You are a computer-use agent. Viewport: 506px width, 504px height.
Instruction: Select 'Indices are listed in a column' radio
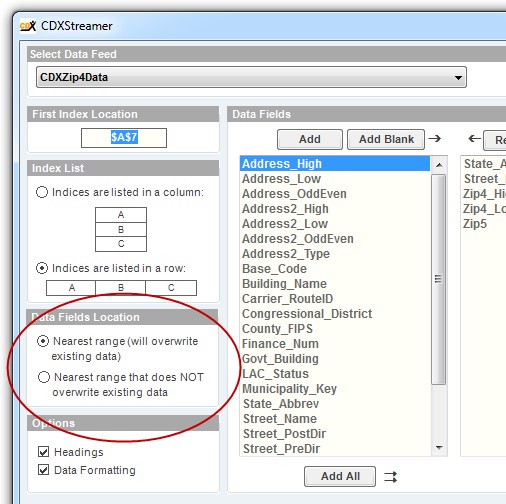pos(42,192)
